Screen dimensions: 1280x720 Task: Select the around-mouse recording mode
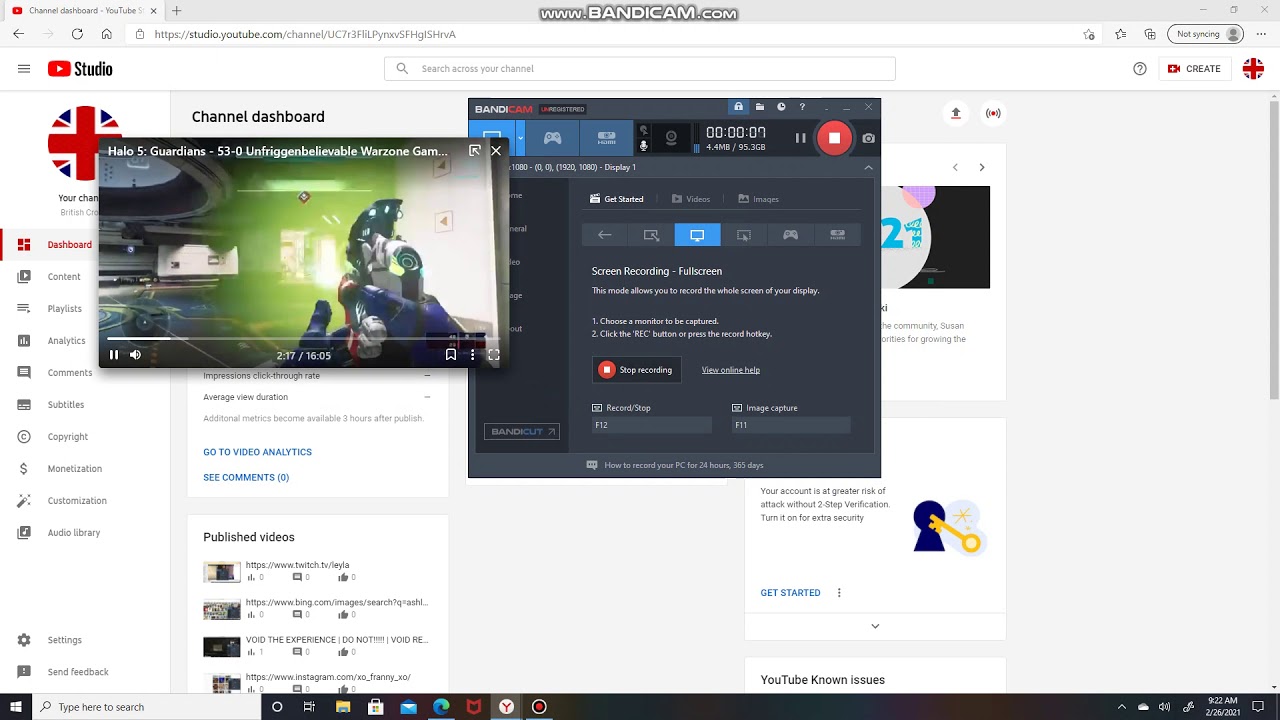pos(744,235)
